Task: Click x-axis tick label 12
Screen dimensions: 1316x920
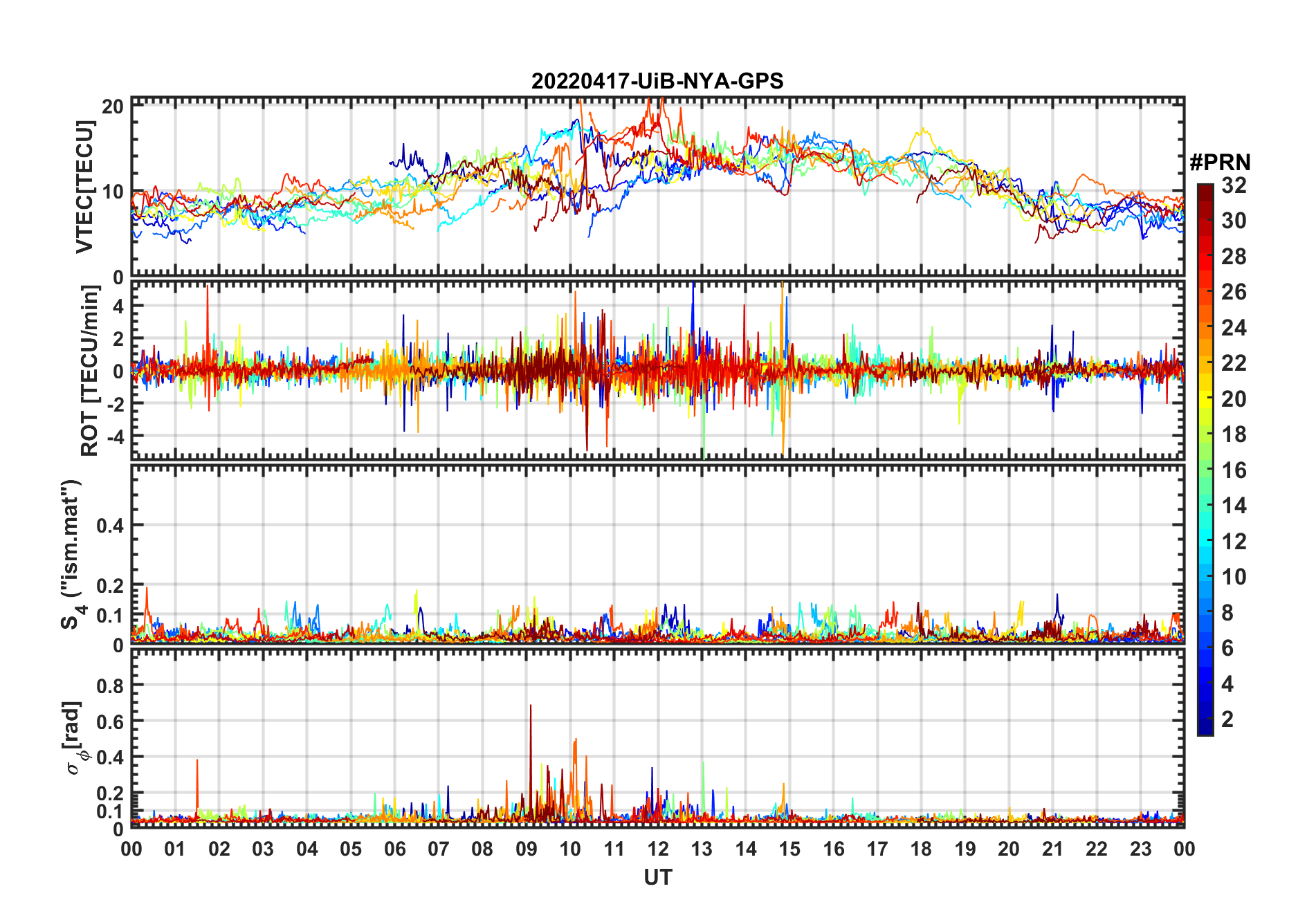Action: [658, 849]
